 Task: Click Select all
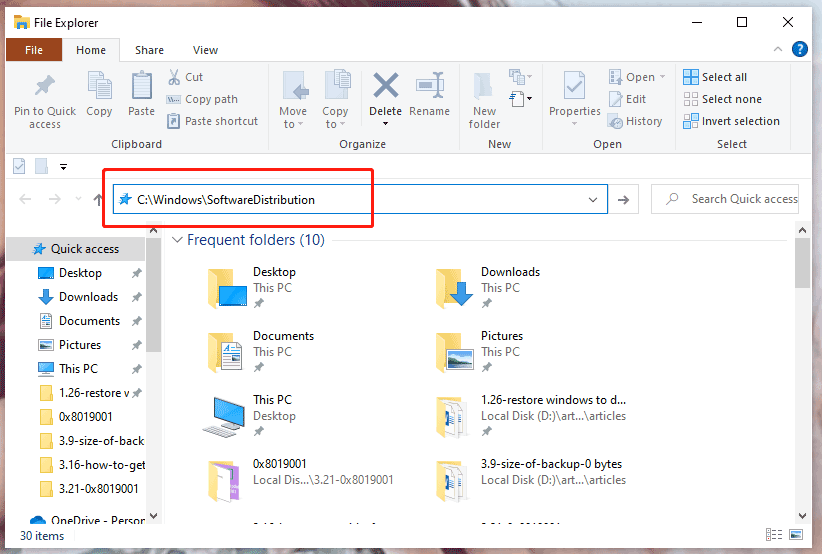pos(715,77)
